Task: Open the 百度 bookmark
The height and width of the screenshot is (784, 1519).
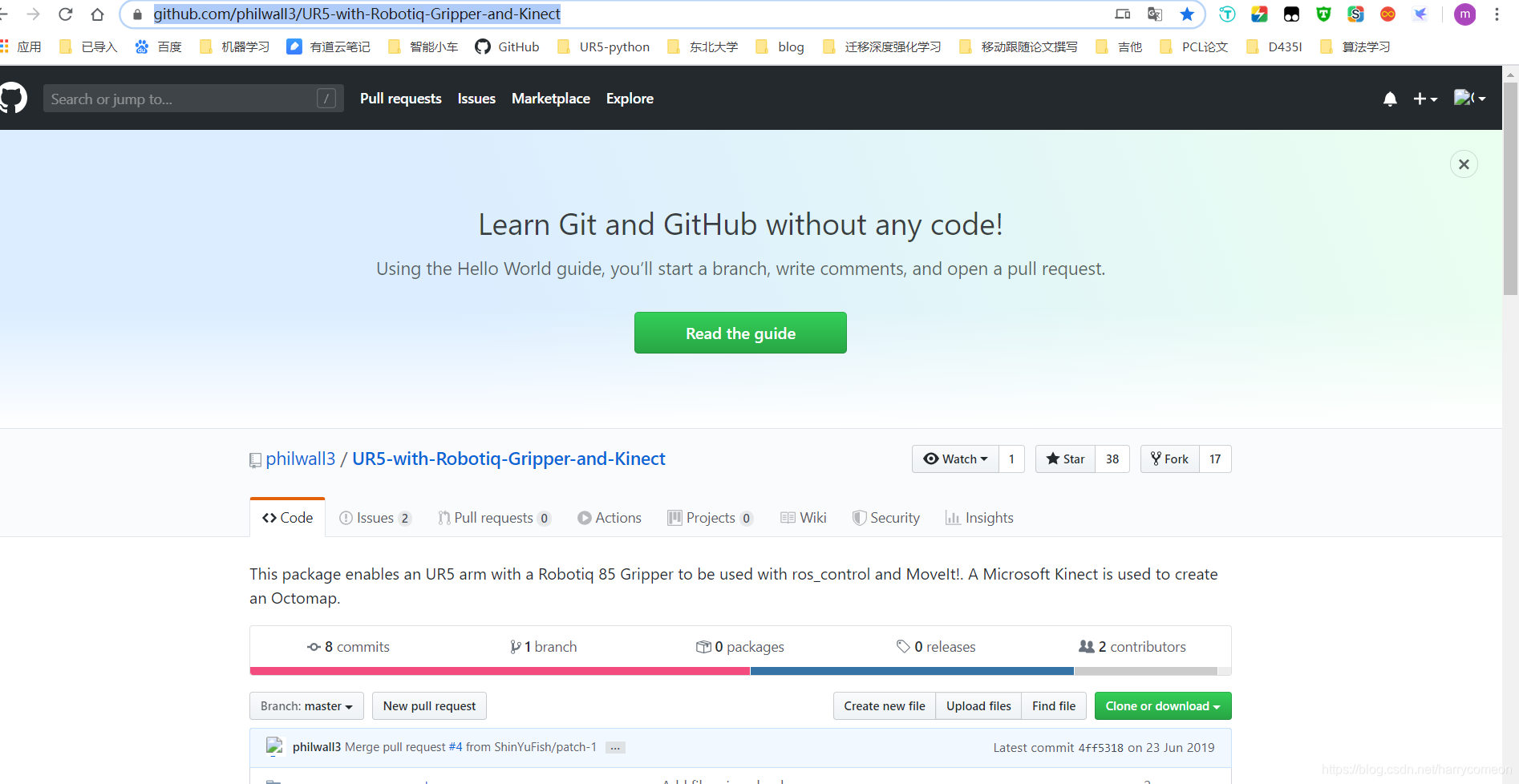Action: pyautogui.click(x=158, y=46)
